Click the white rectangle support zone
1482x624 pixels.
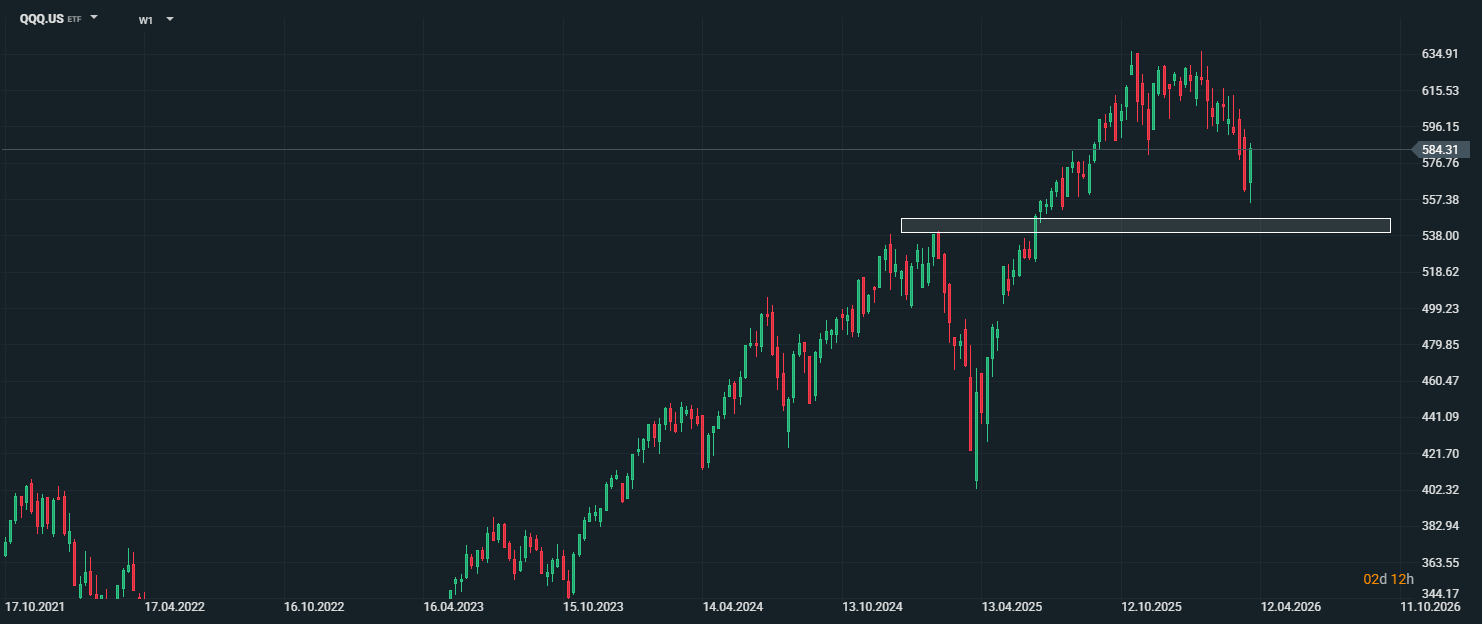pyautogui.click(x=1145, y=225)
